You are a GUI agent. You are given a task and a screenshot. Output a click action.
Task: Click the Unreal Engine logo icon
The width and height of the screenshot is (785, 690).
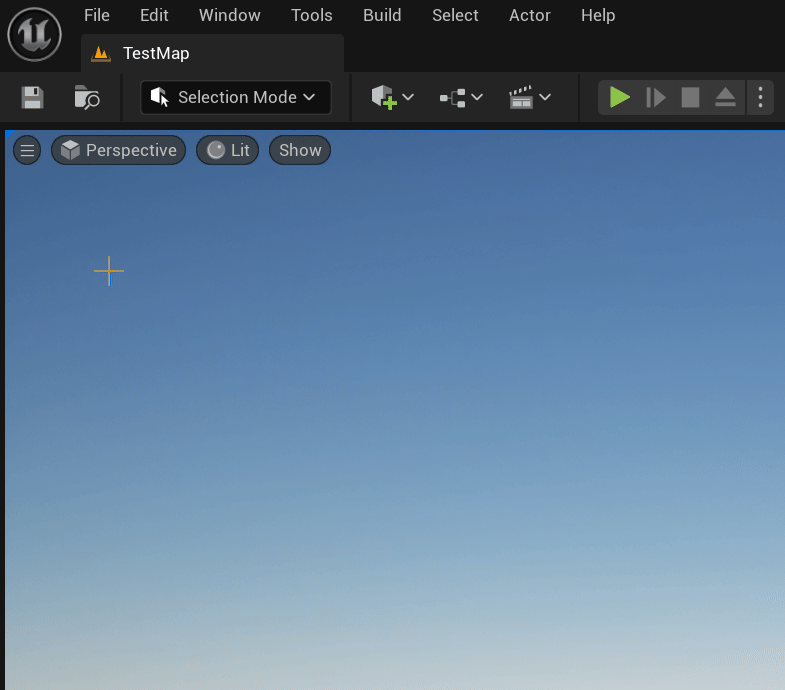point(35,34)
